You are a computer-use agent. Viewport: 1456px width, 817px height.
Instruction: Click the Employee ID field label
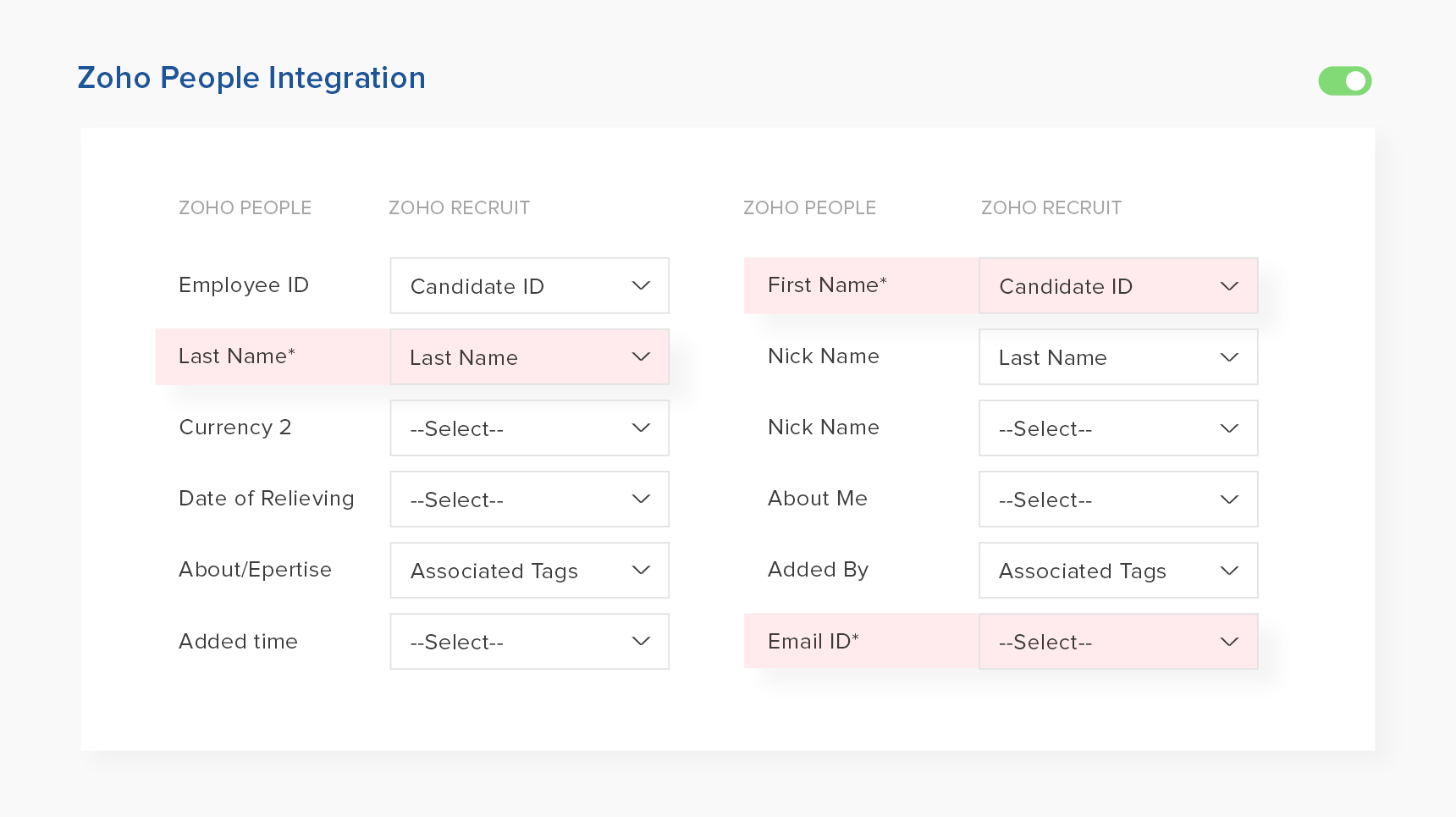coord(244,285)
